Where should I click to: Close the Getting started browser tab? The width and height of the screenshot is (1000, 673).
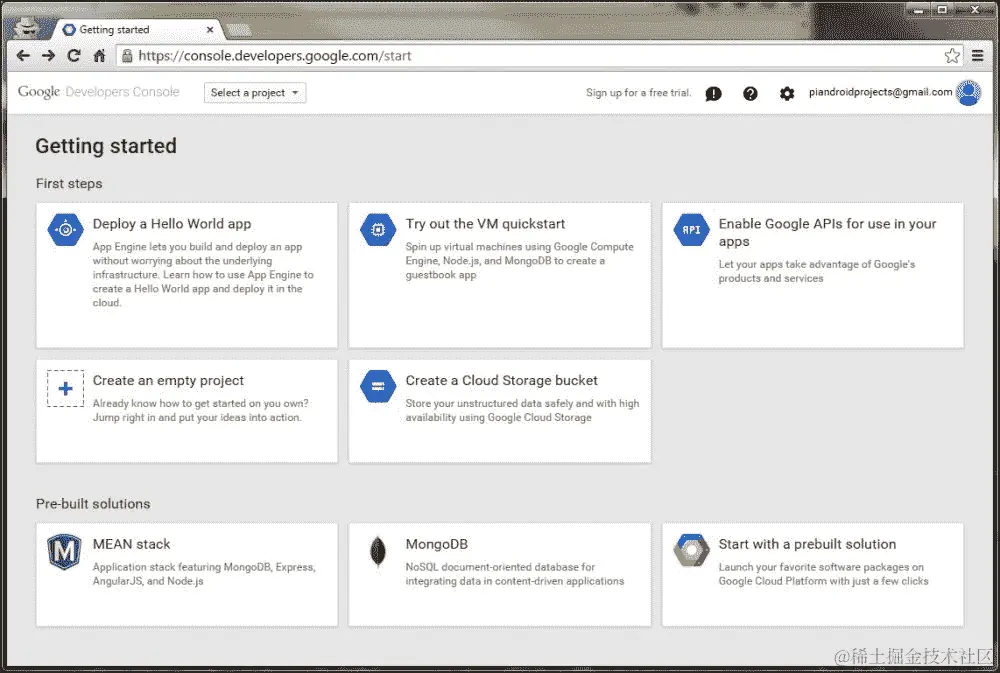click(210, 29)
